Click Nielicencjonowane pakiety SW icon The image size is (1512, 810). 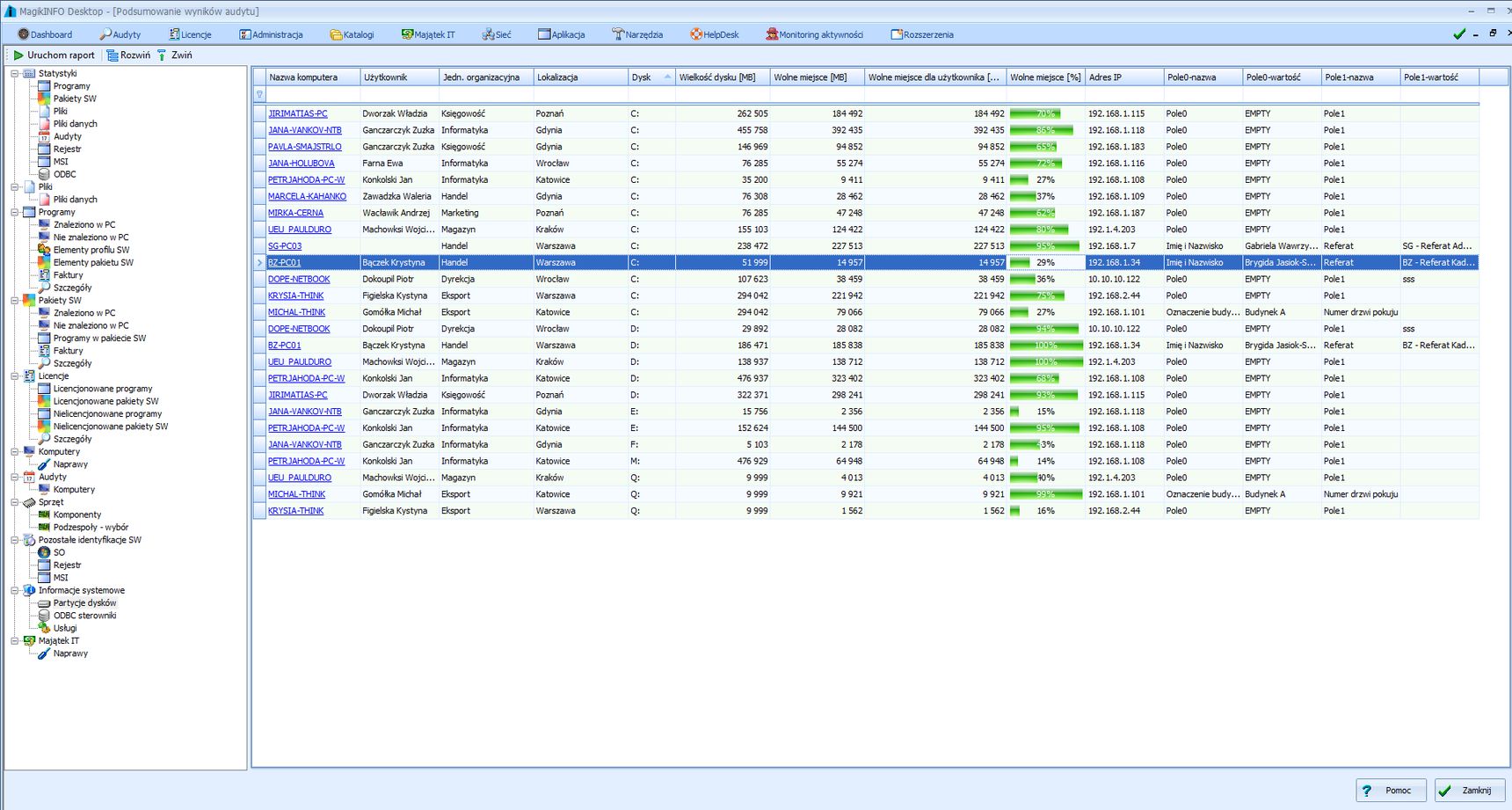pyautogui.click(x=44, y=427)
